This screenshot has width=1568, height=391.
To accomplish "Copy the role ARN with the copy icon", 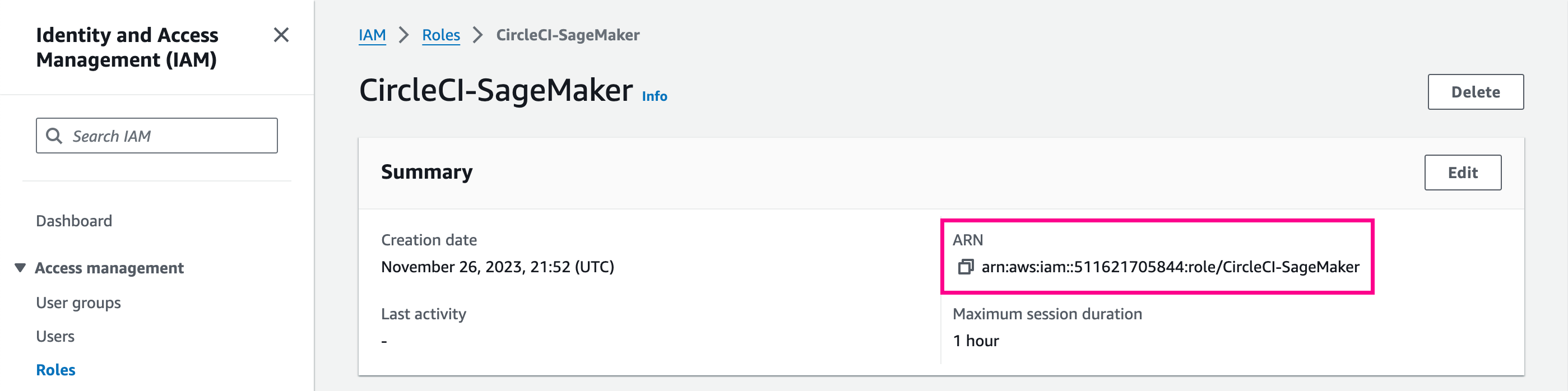I will pos(966,267).
